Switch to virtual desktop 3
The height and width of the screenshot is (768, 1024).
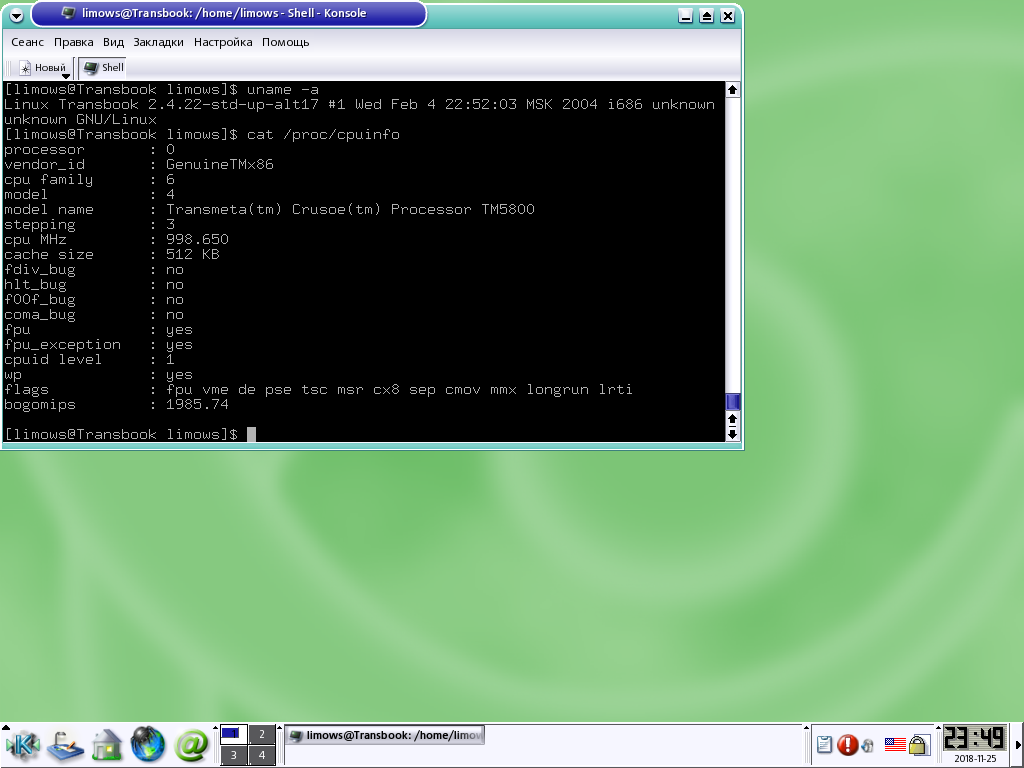[x=233, y=755]
